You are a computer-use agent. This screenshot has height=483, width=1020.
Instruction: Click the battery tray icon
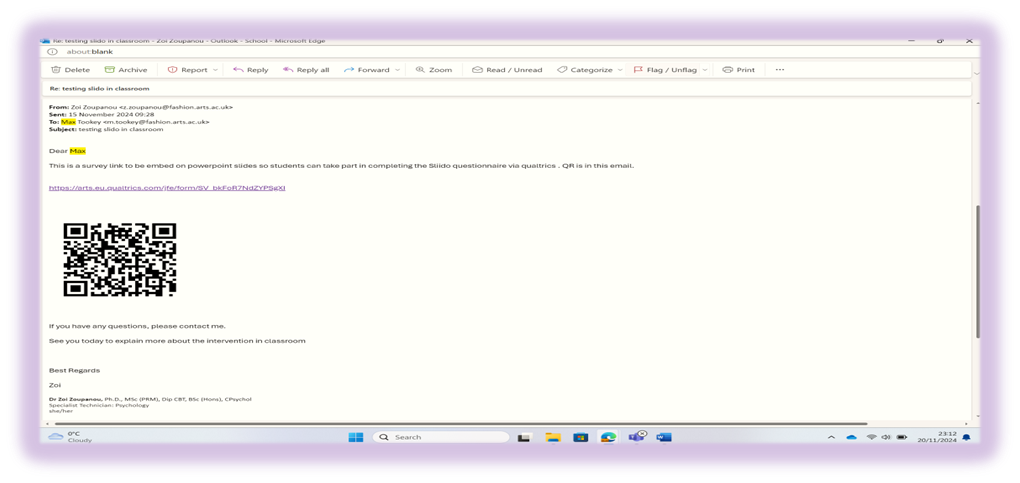click(902, 437)
